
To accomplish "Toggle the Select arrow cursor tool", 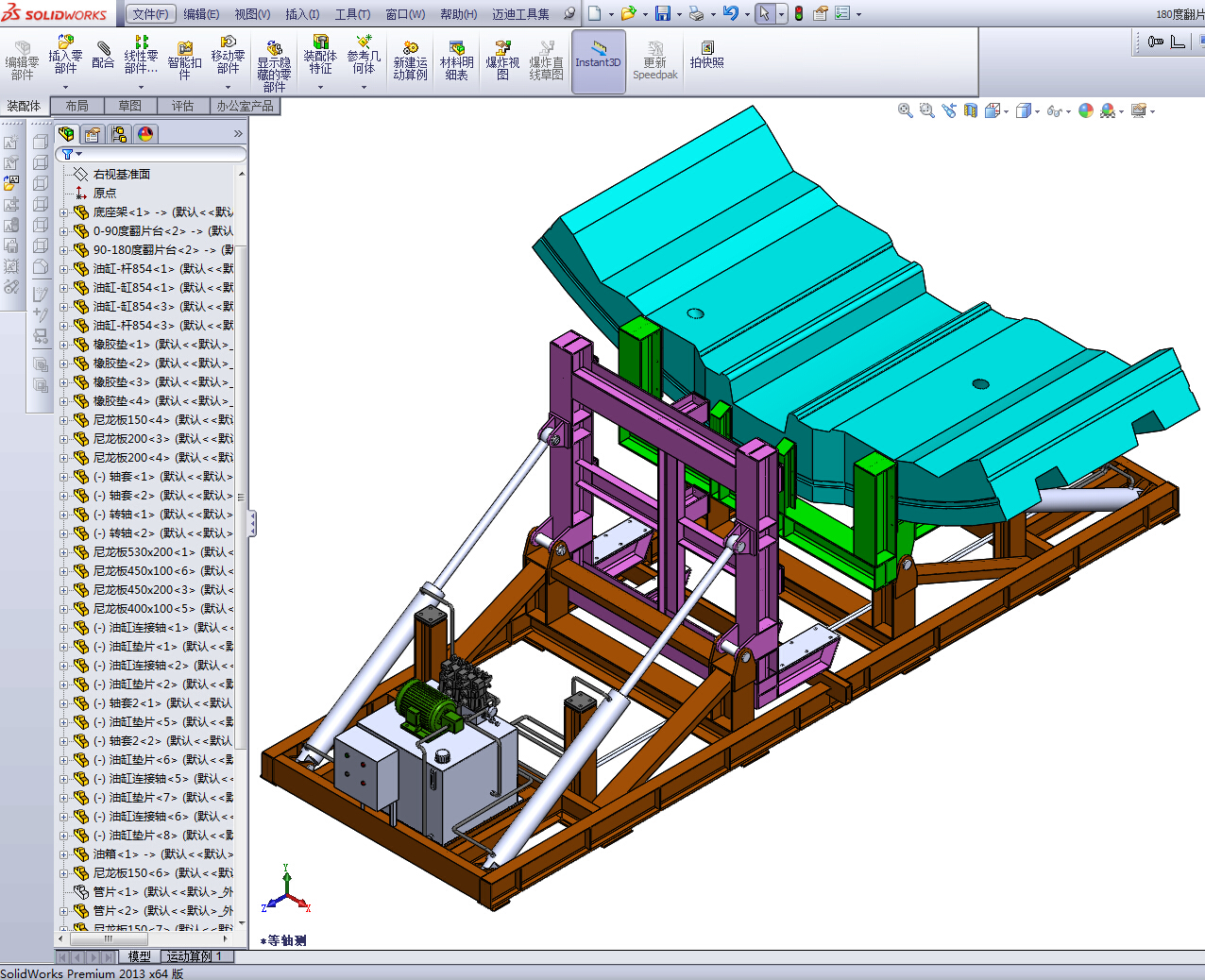I will [764, 13].
